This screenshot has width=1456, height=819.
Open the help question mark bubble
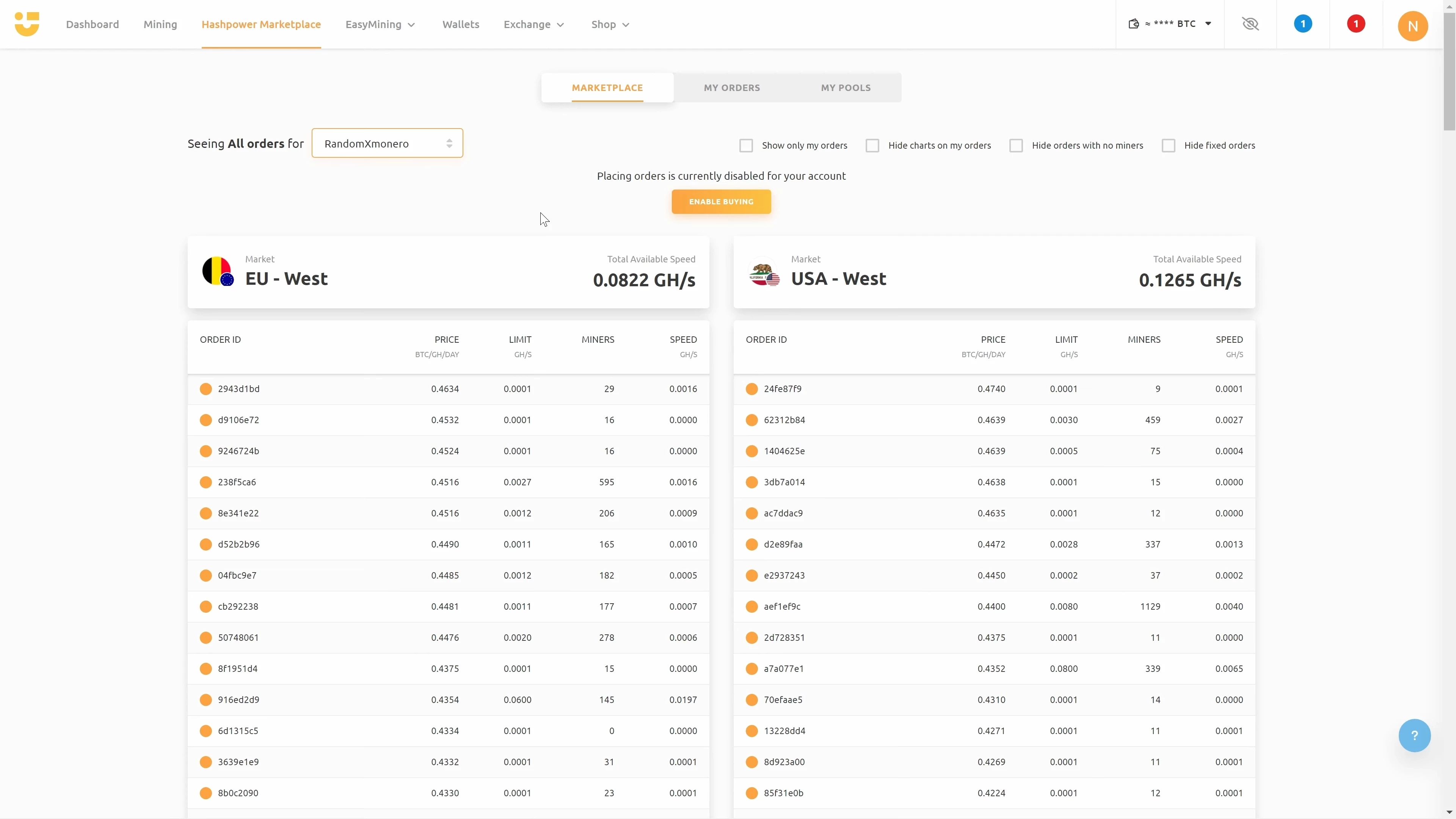point(1414,735)
